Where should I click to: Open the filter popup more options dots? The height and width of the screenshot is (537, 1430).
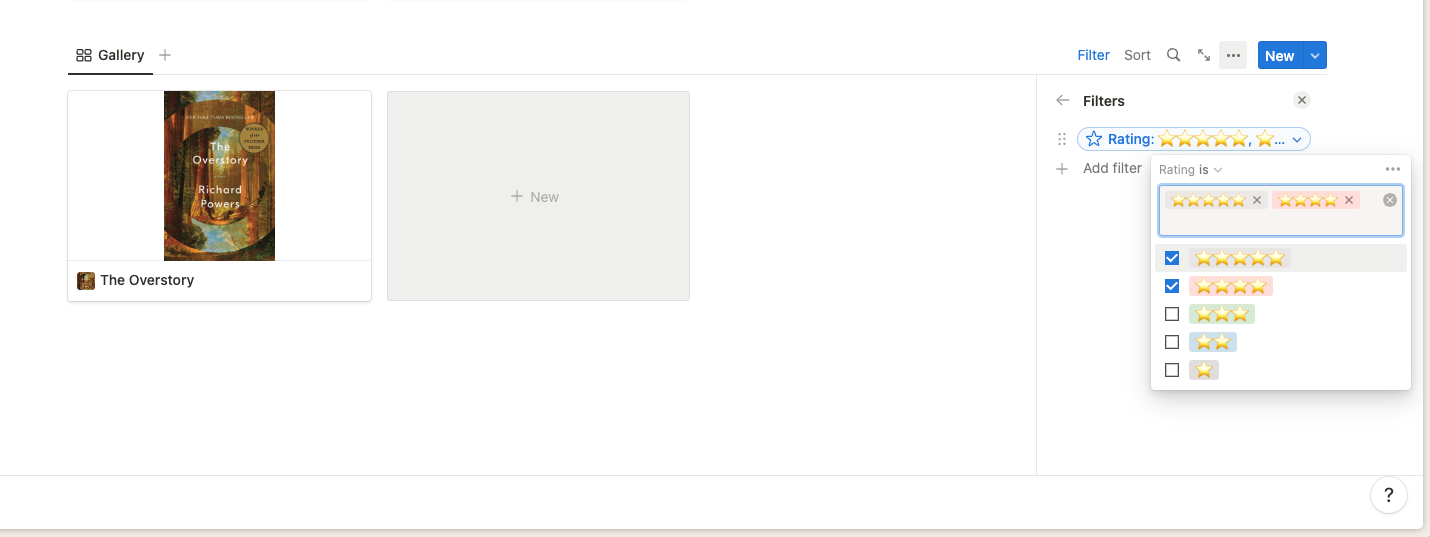(x=1393, y=169)
